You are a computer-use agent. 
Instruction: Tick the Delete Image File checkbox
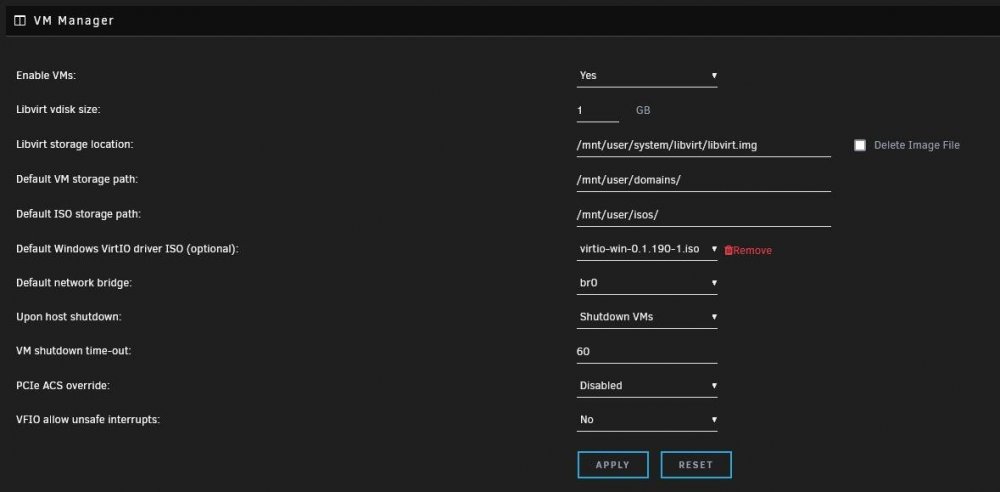click(x=860, y=145)
